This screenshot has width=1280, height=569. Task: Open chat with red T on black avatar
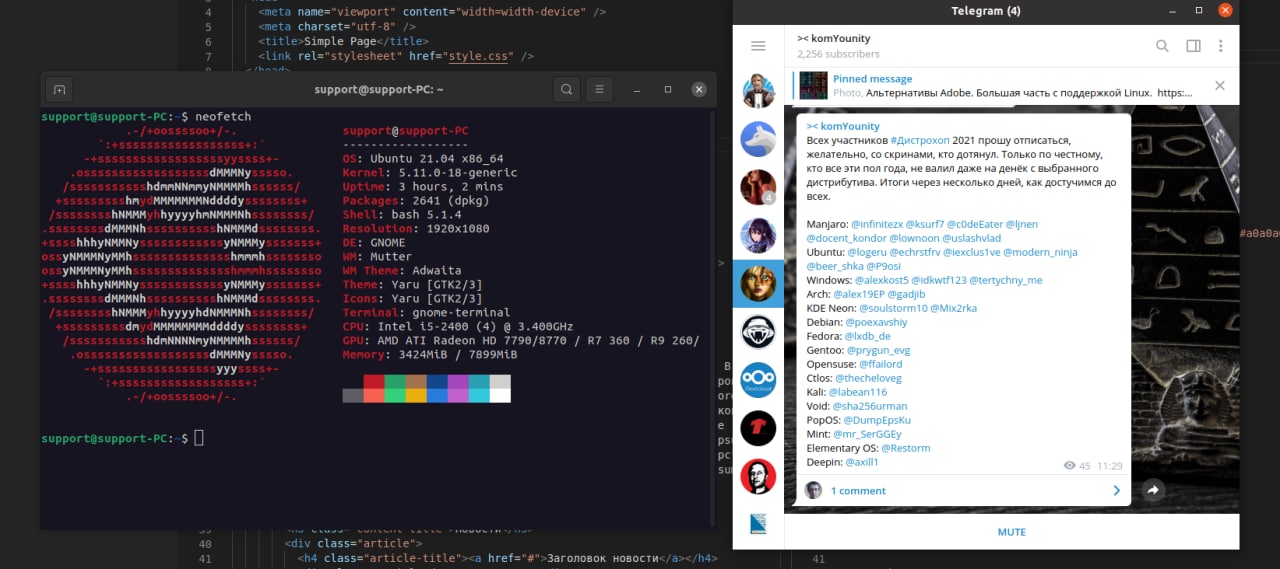(758, 427)
